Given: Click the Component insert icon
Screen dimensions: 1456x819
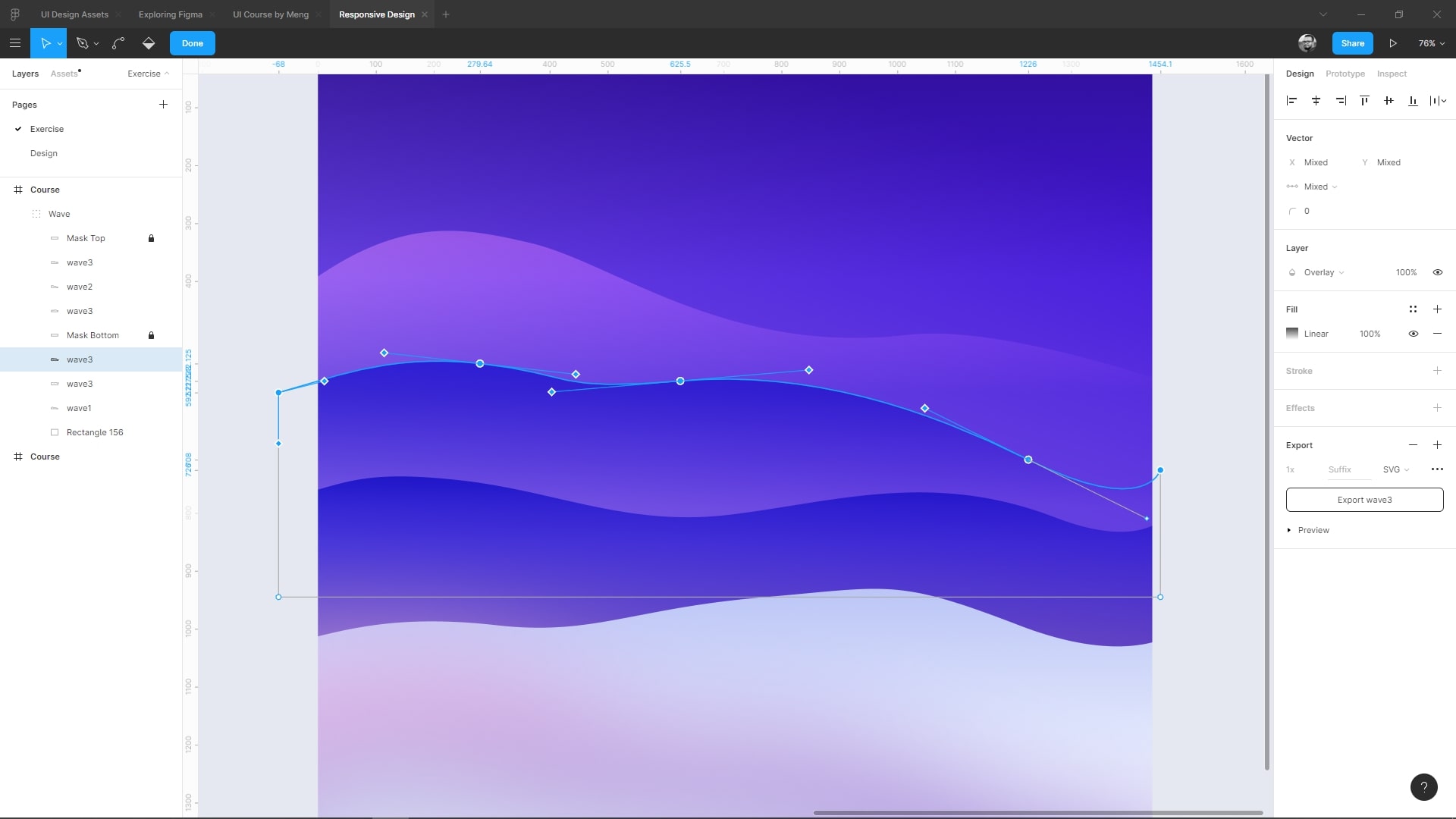Looking at the screenshot, I should [x=147, y=43].
